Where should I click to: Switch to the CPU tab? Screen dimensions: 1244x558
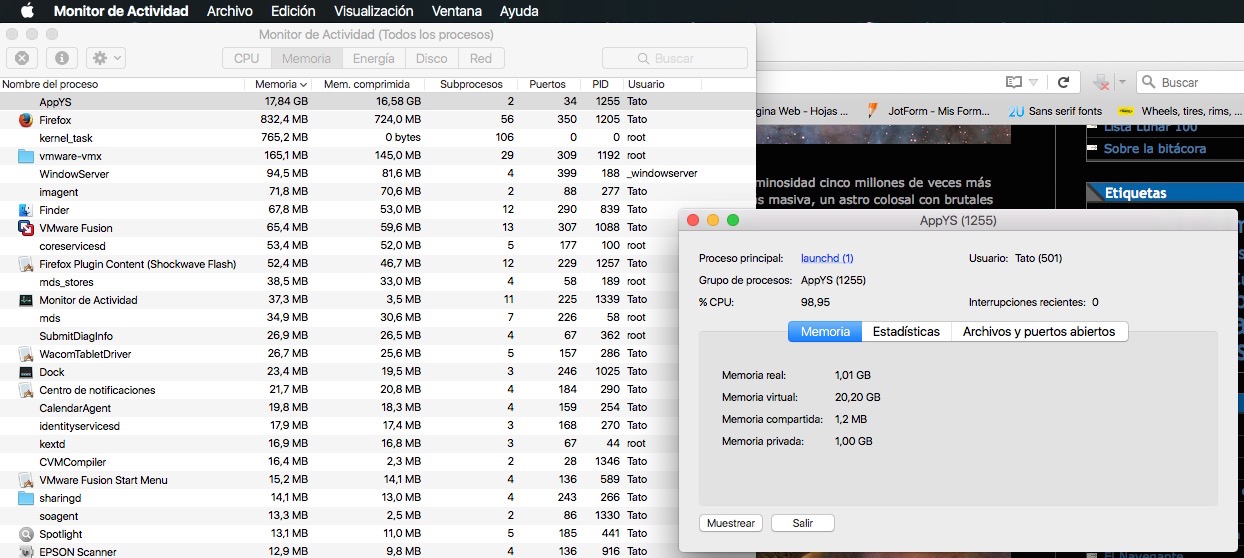pyautogui.click(x=246, y=58)
